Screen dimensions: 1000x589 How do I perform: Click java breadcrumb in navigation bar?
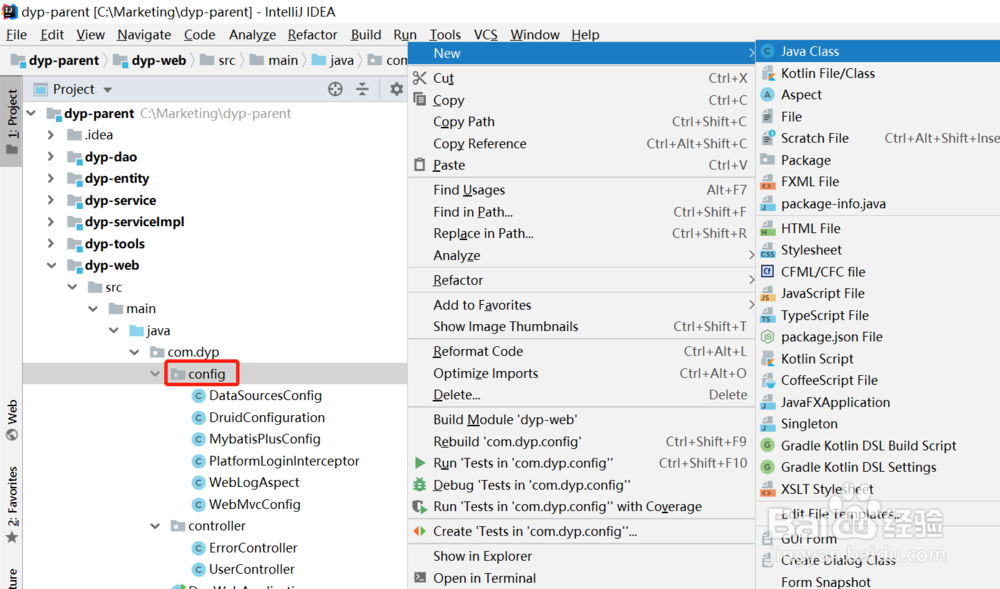pos(332,60)
